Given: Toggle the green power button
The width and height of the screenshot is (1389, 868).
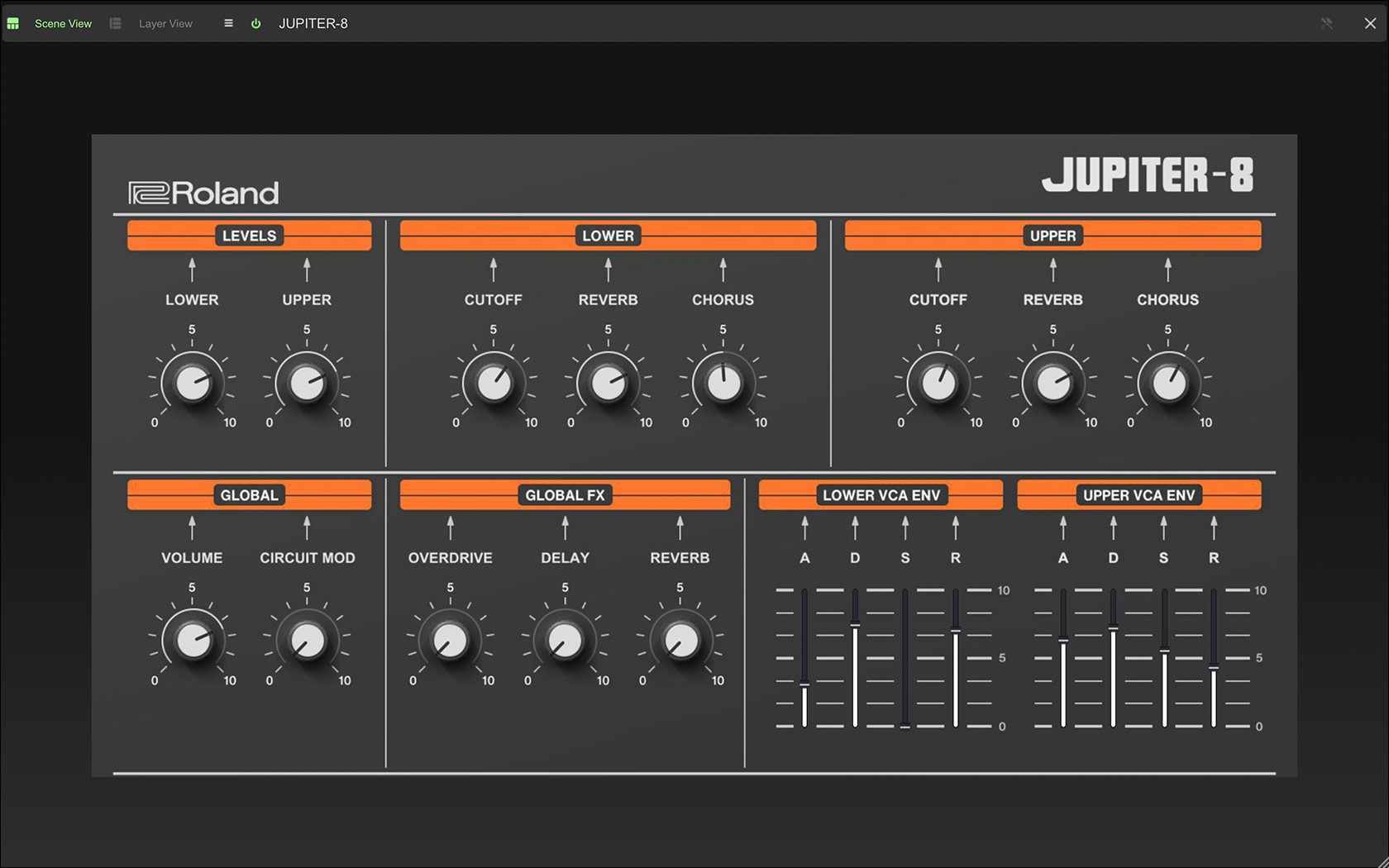Looking at the screenshot, I should [256, 23].
